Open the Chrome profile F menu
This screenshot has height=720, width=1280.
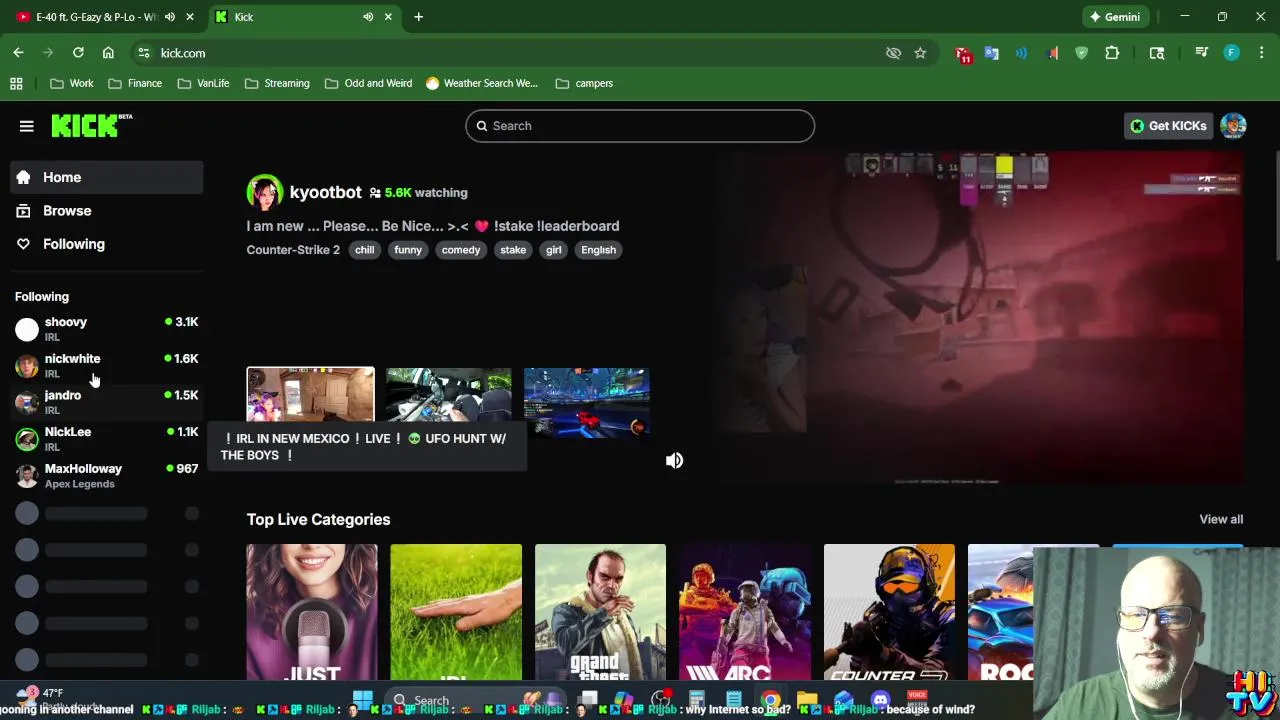coord(1231,53)
